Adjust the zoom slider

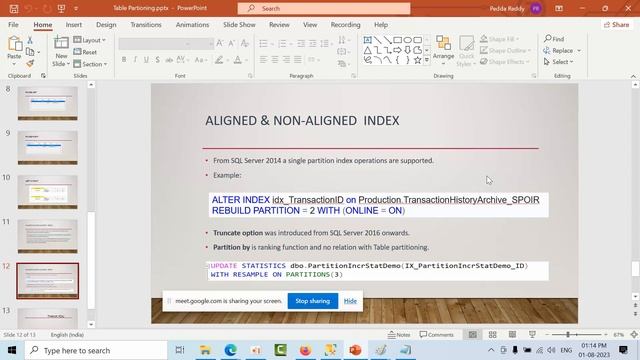coord(568,335)
